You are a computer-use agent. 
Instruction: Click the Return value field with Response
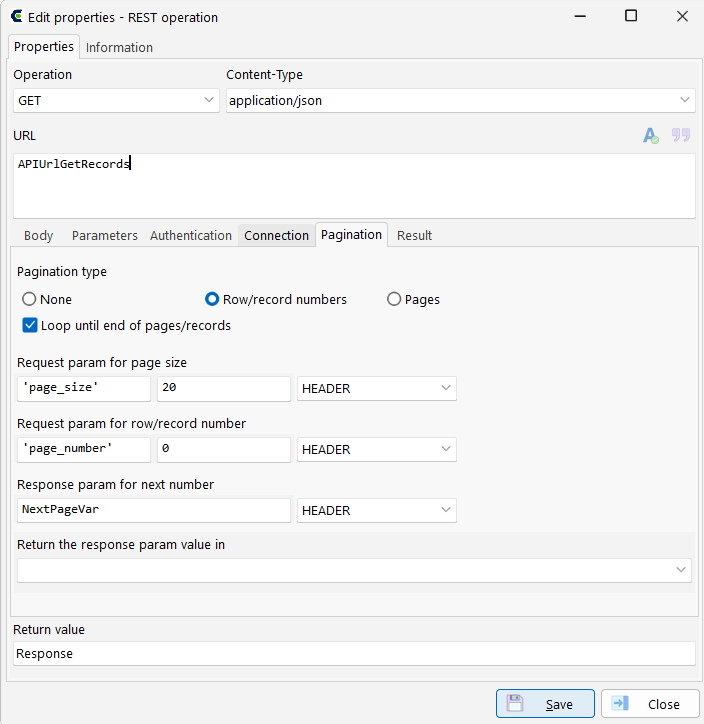354,653
